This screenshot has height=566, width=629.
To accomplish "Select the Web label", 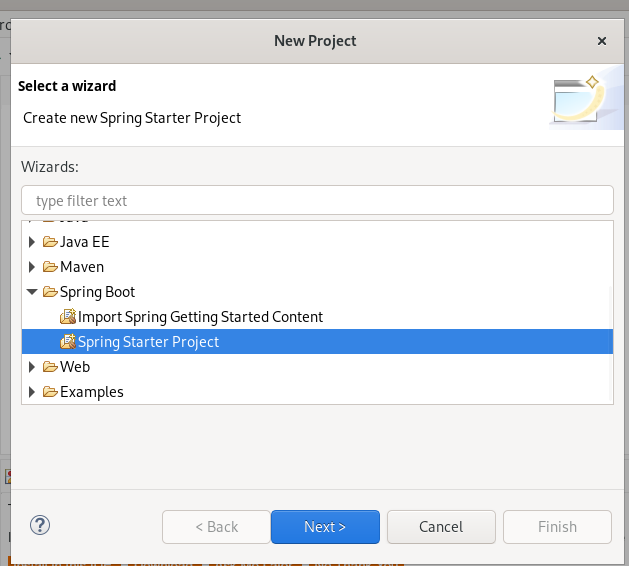I will click(x=75, y=367).
